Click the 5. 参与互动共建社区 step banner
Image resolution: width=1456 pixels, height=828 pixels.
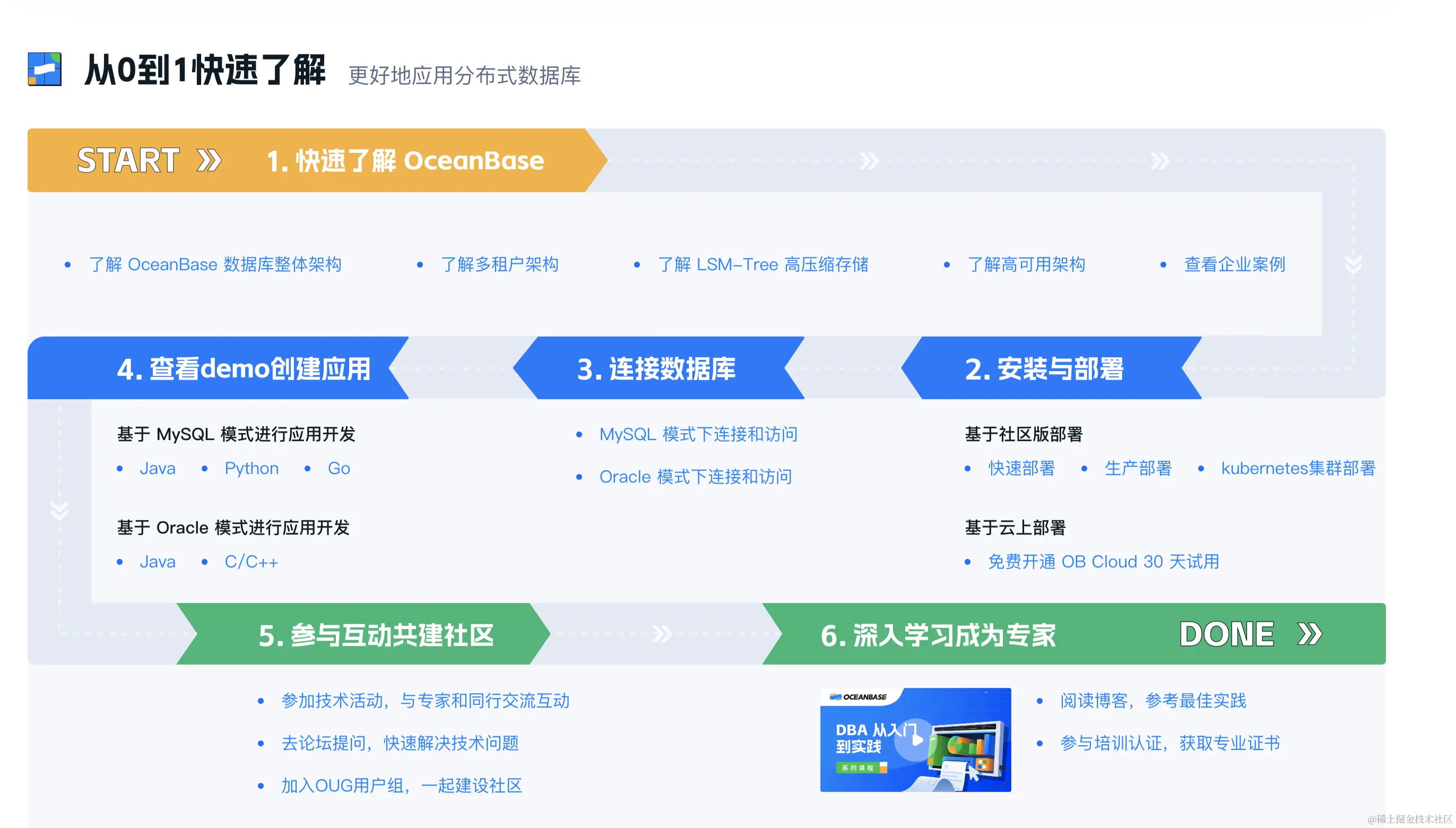tap(375, 635)
